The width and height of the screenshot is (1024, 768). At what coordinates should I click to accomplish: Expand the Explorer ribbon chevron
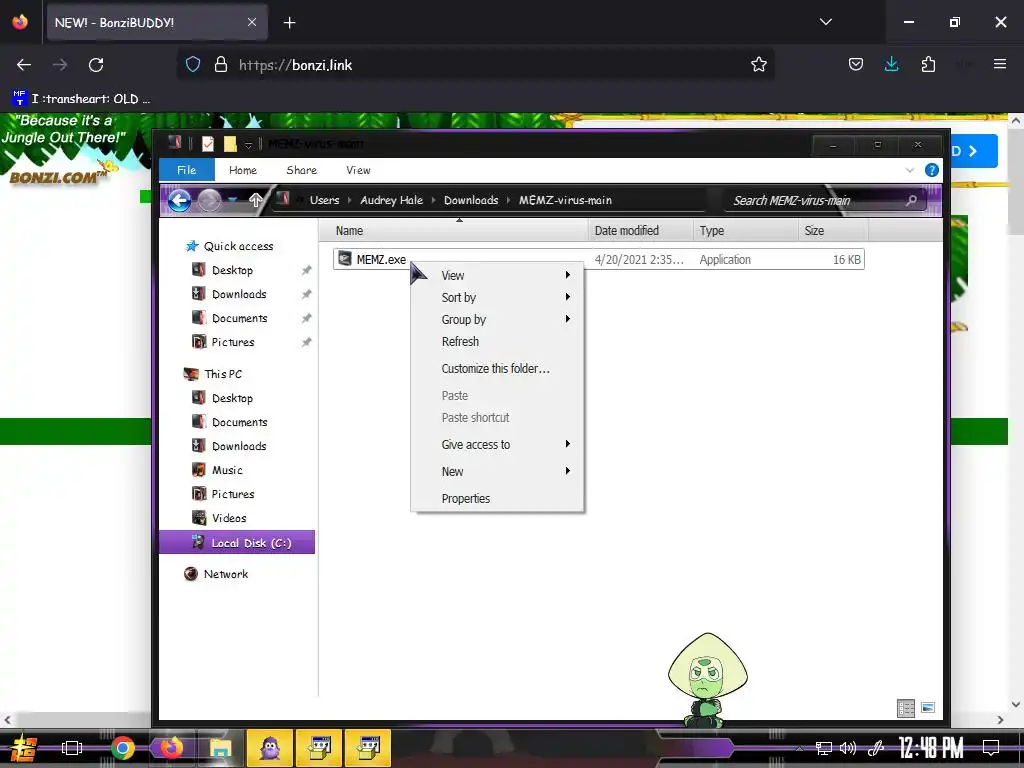tap(910, 170)
